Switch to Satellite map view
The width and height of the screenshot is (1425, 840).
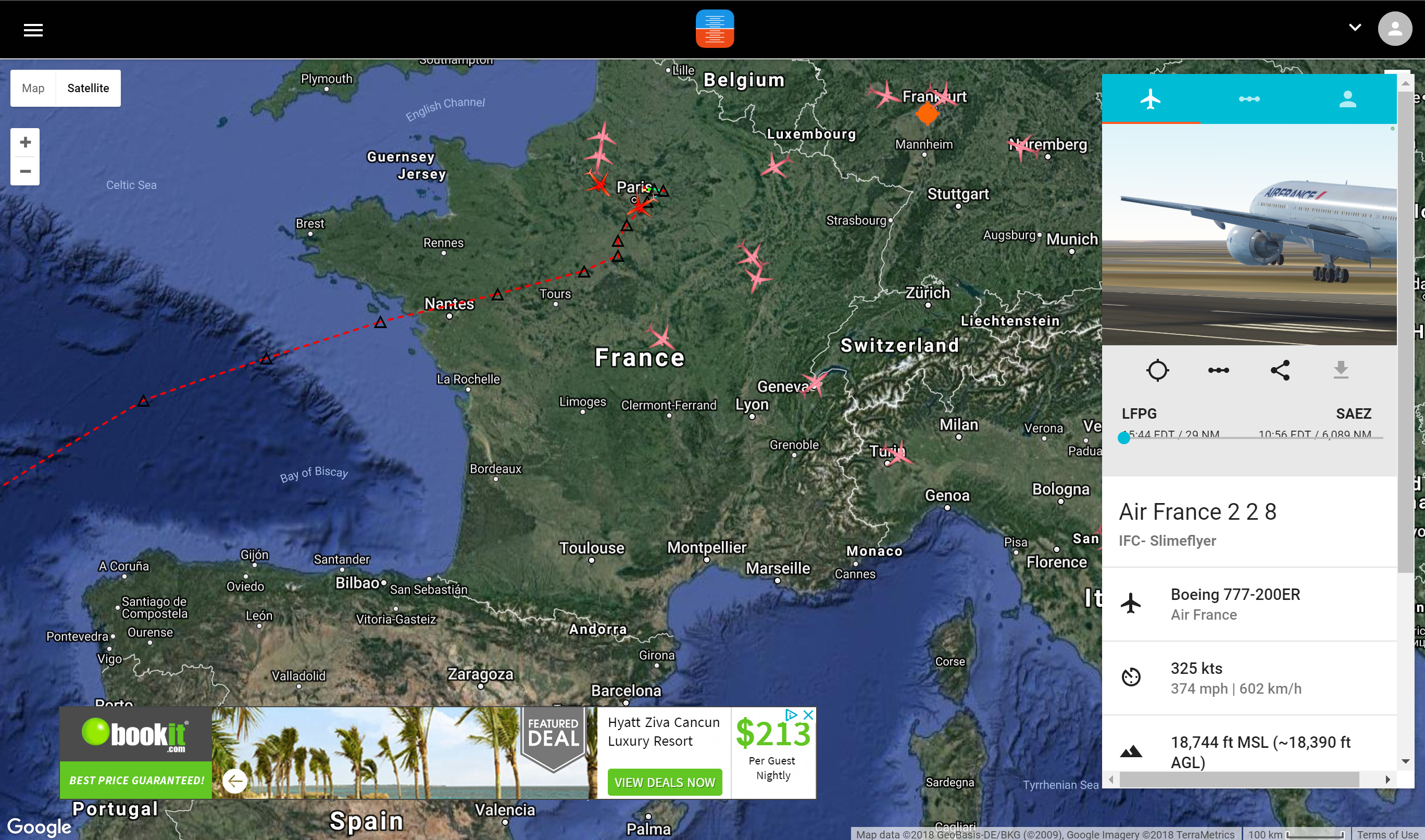pyautogui.click(x=87, y=89)
